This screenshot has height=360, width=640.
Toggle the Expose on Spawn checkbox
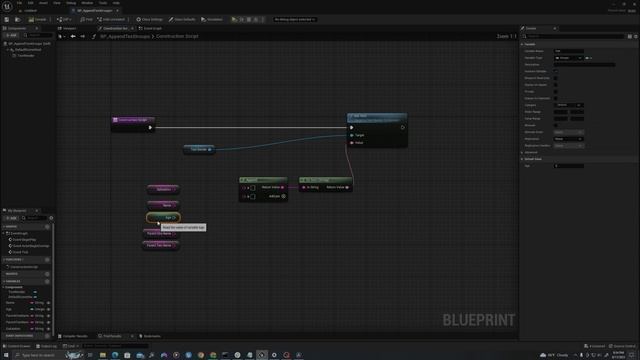click(x=556, y=85)
